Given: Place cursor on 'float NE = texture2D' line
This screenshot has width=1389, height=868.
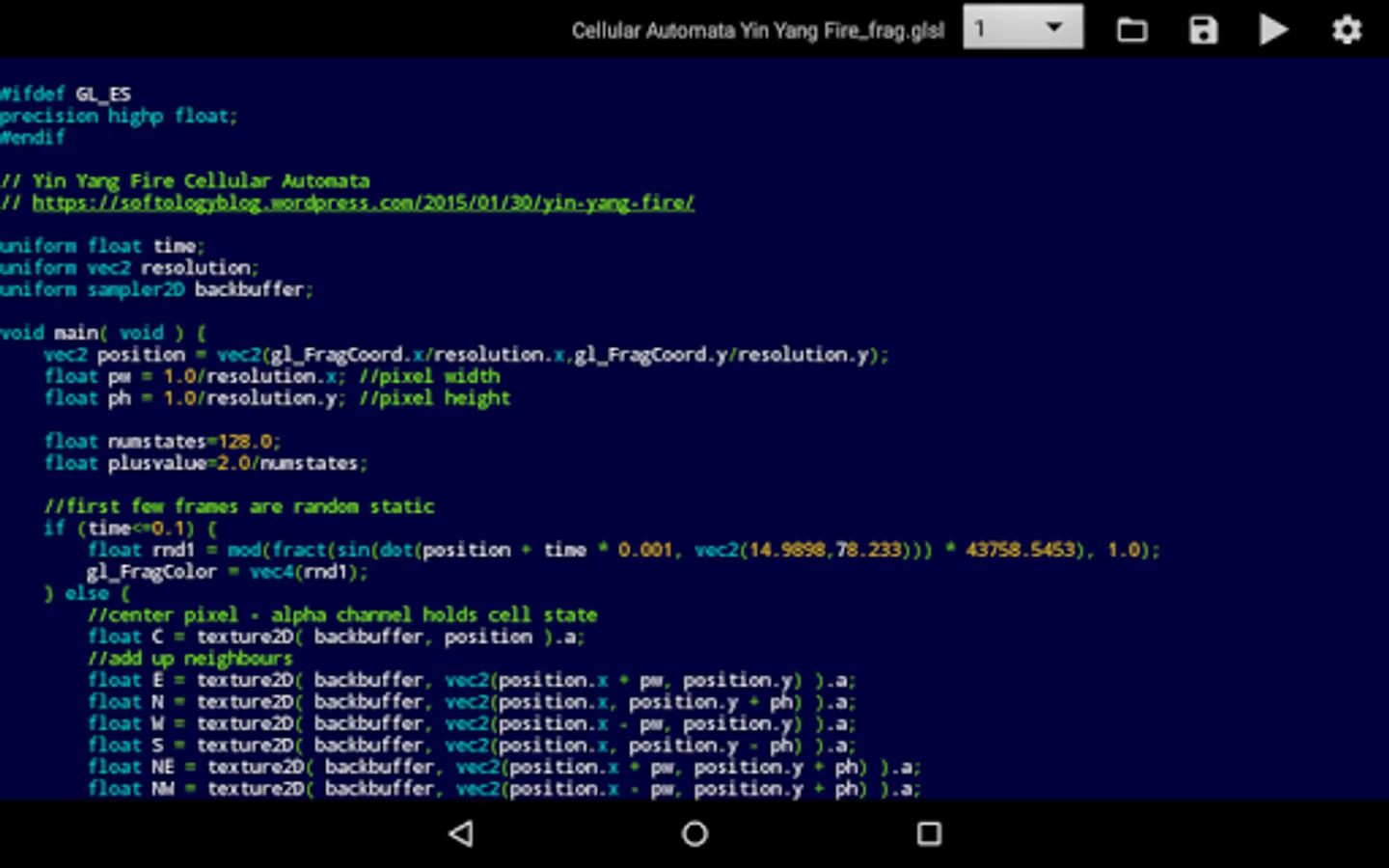Looking at the screenshot, I should point(504,767).
